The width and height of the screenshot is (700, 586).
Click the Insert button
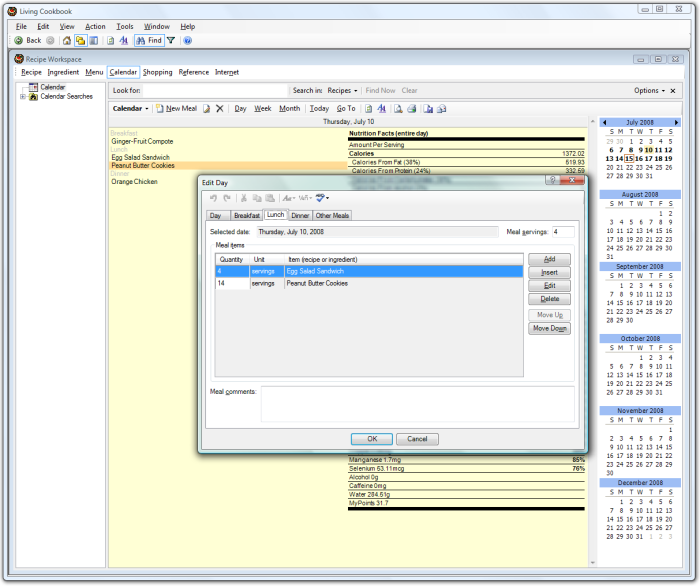coord(549,273)
